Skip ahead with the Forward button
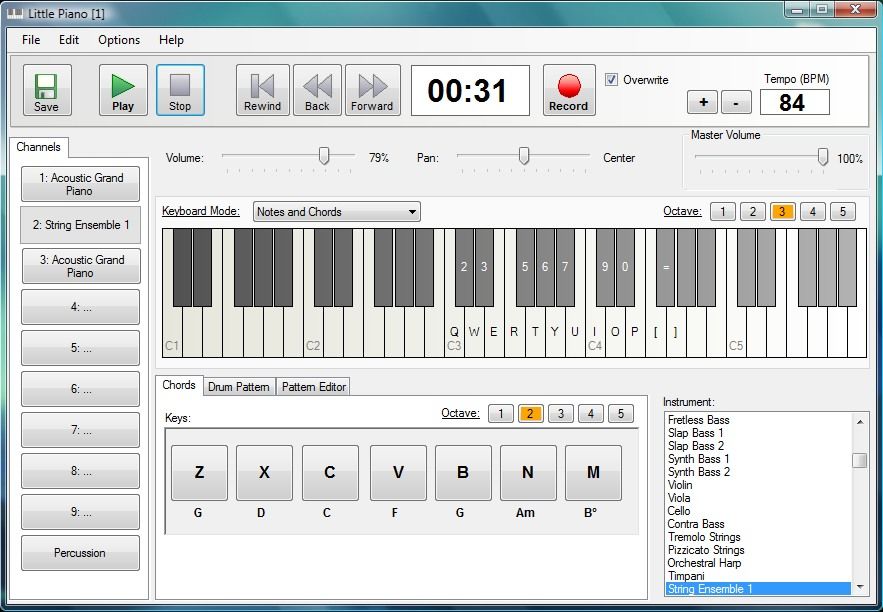The height and width of the screenshot is (612, 883). point(372,91)
